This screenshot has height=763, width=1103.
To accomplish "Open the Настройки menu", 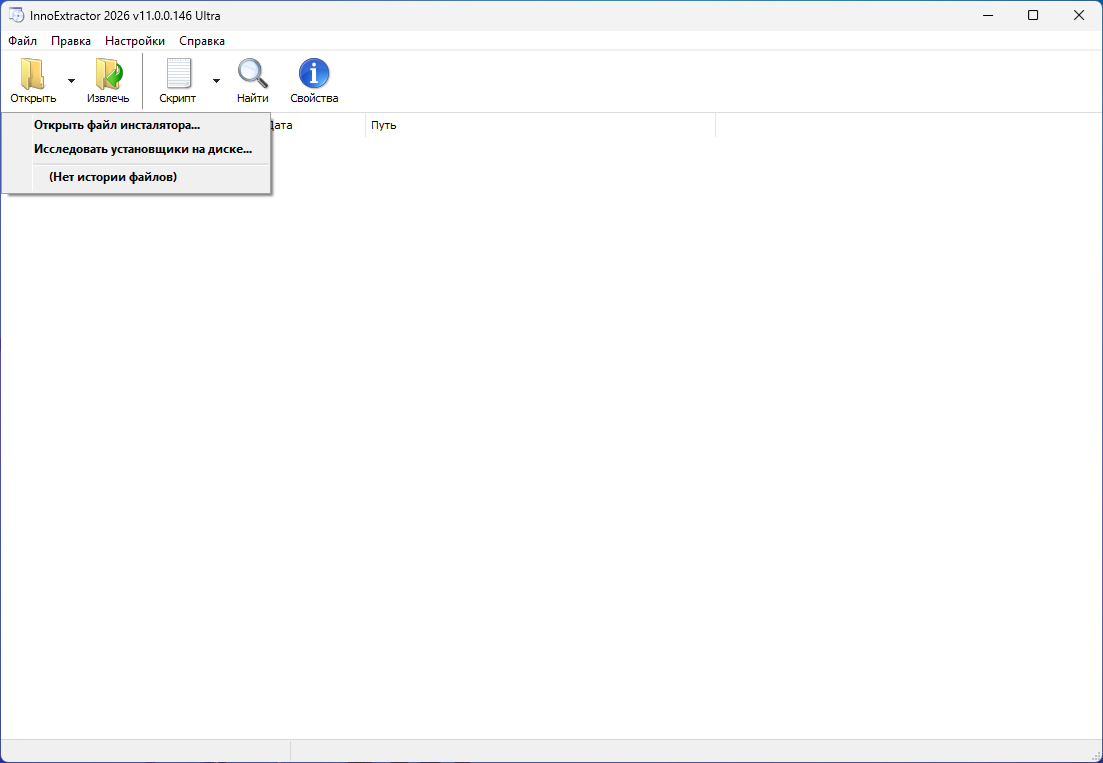I will 135,41.
